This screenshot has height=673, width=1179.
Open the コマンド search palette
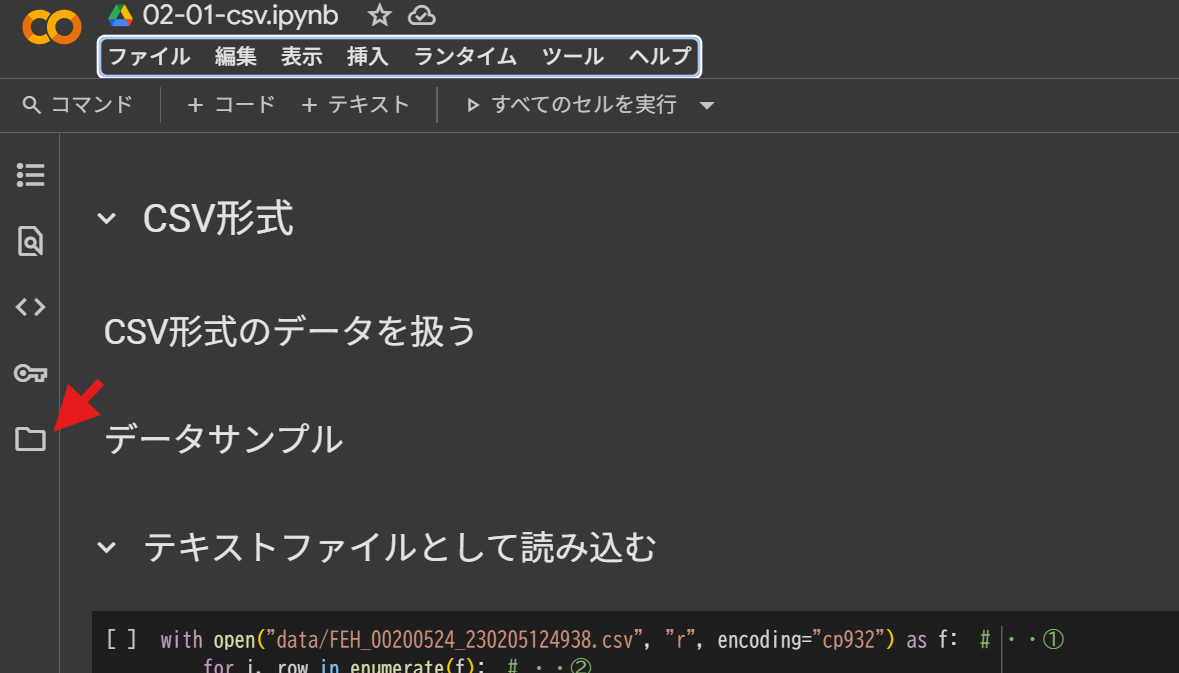point(78,105)
